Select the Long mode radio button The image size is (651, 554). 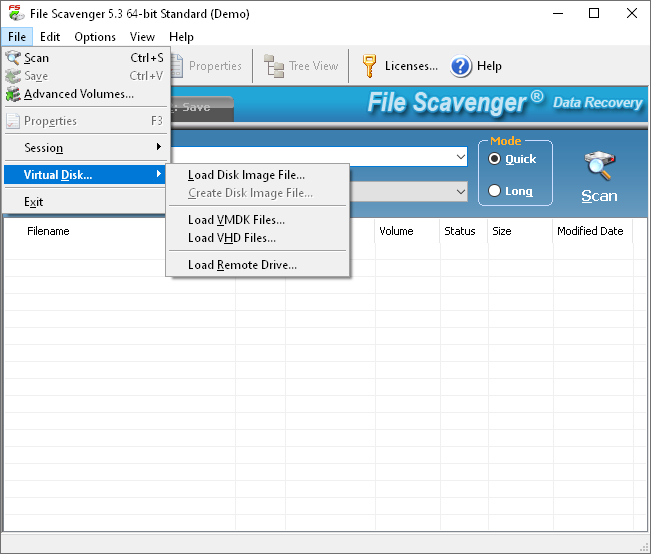click(494, 191)
